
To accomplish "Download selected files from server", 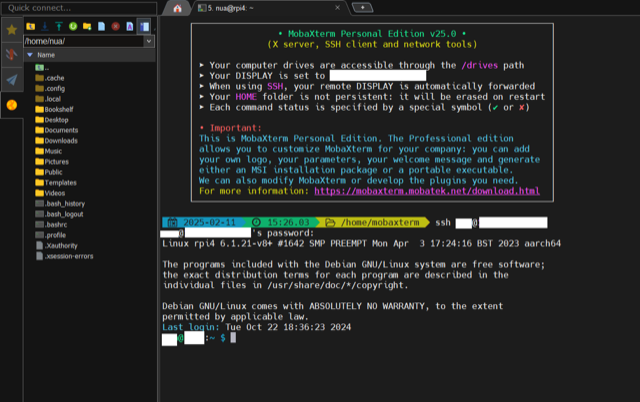I will pyautogui.click(x=45, y=27).
